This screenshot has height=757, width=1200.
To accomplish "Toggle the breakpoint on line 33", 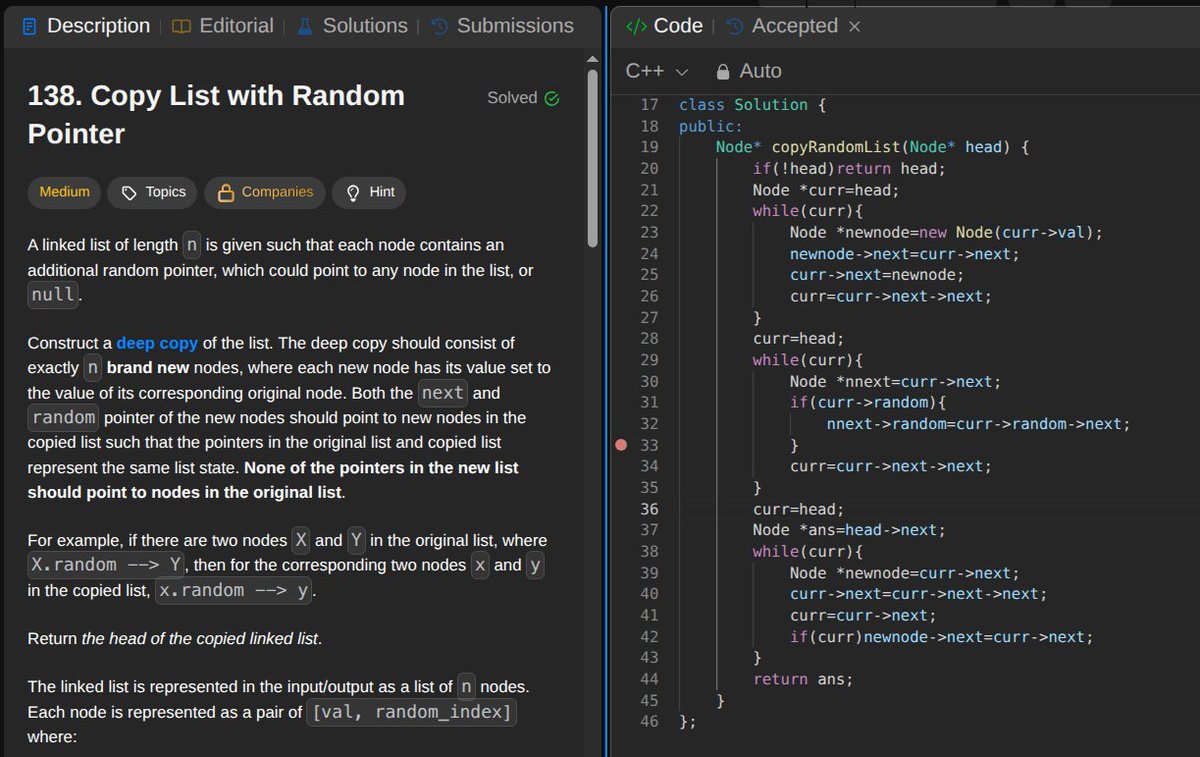I will click(621, 445).
